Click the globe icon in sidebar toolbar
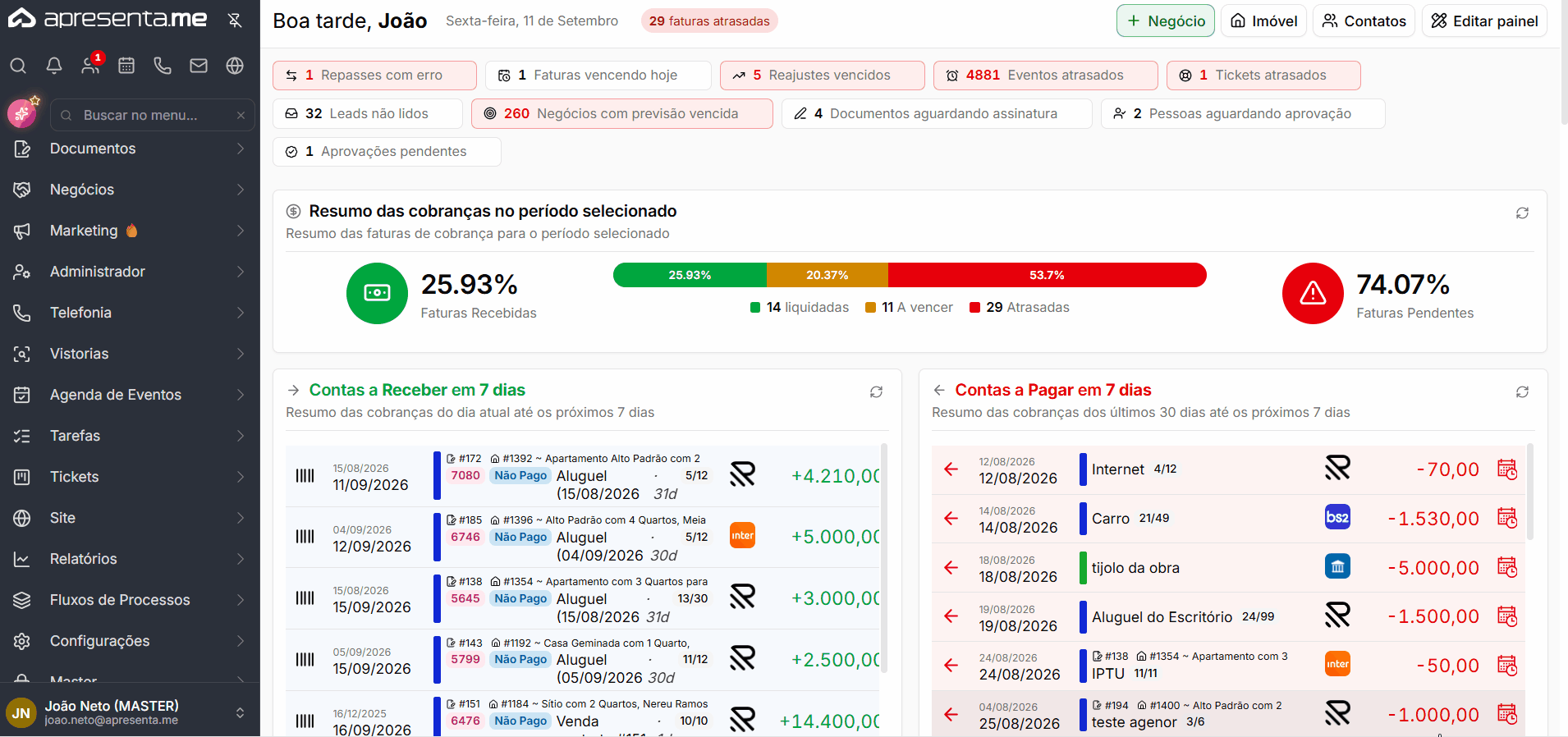Image resolution: width=1568 pixels, height=737 pixels. 235,66
